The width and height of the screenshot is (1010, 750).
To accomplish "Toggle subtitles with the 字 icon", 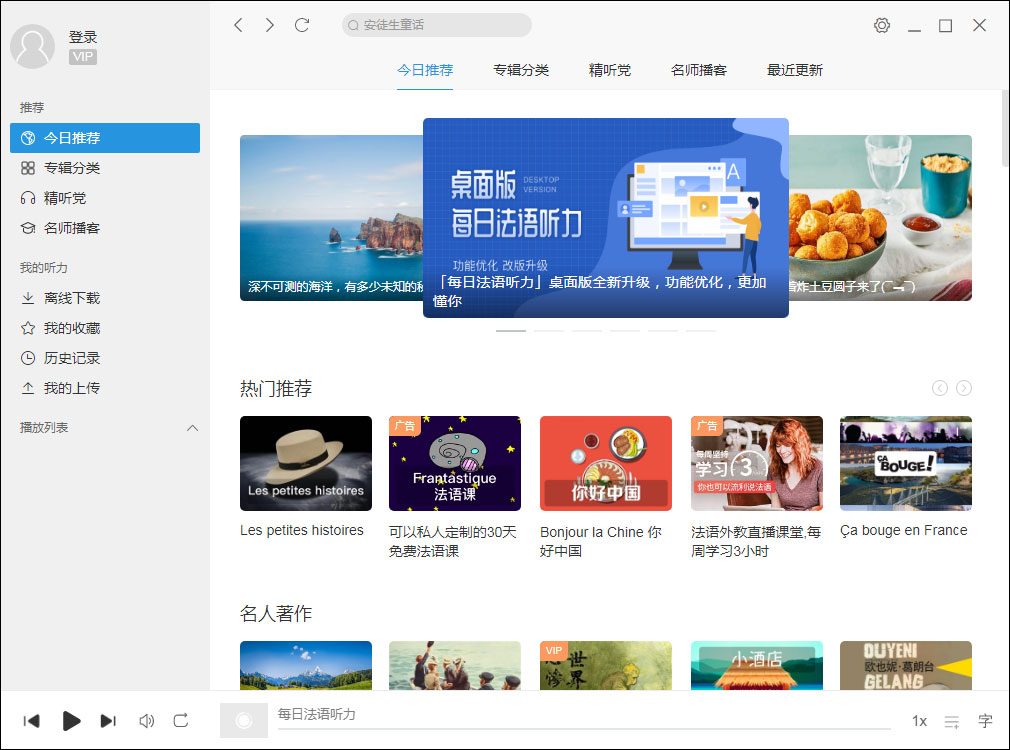I will 984,720.
